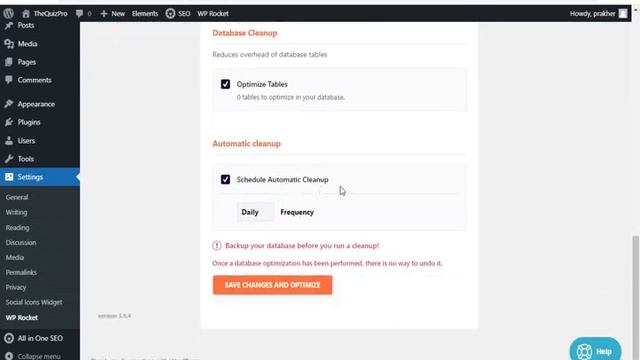Open Reading settings submenu
This screenshot has height=360, width=640.
pyautogui.click(x=17, y=227)
